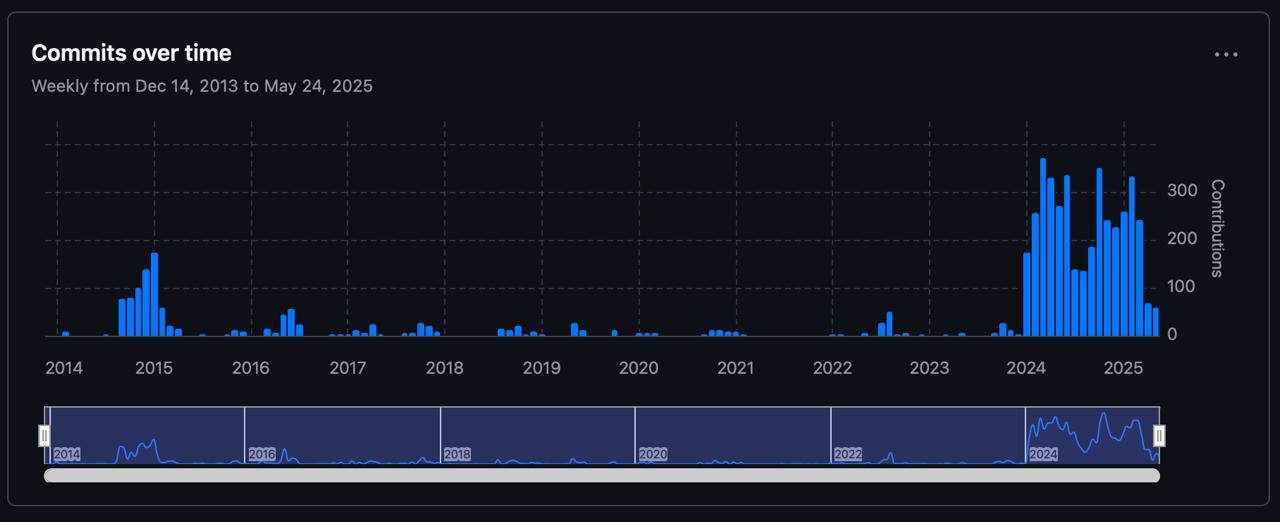
Task: Click the first tall bar starting 2024
Action: coord(1027,295)
